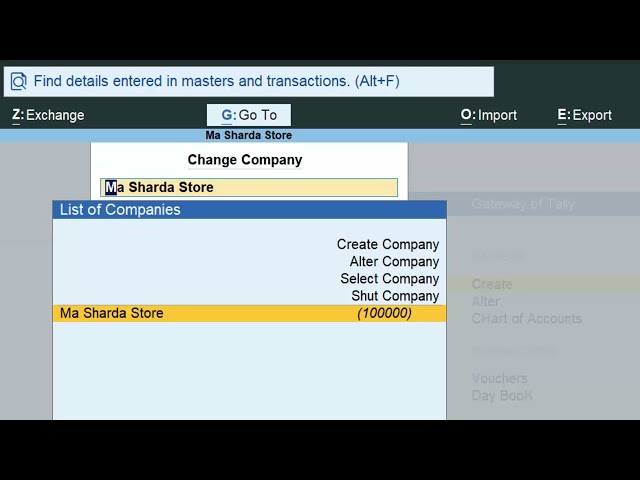The height and width of the screenshot is (480, 640).
Task: Click the Gateway of Tally heading
Action: pyautogui.click(x=523, y=204)
